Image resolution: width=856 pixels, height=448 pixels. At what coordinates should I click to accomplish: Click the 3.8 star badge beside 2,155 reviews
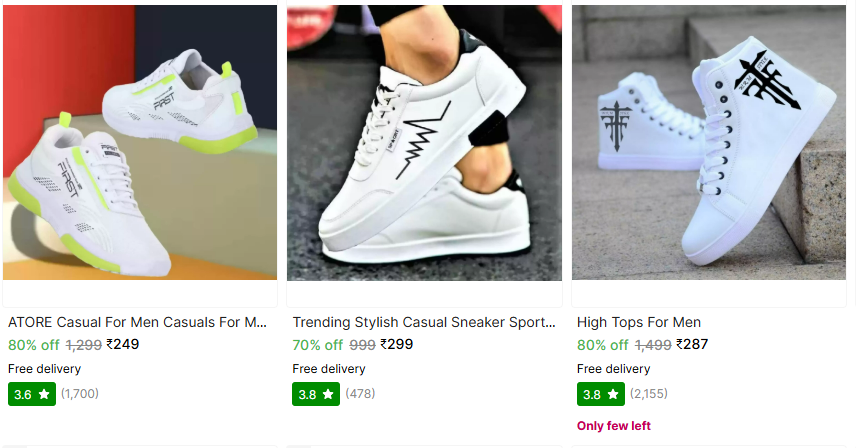coord(601,394)
